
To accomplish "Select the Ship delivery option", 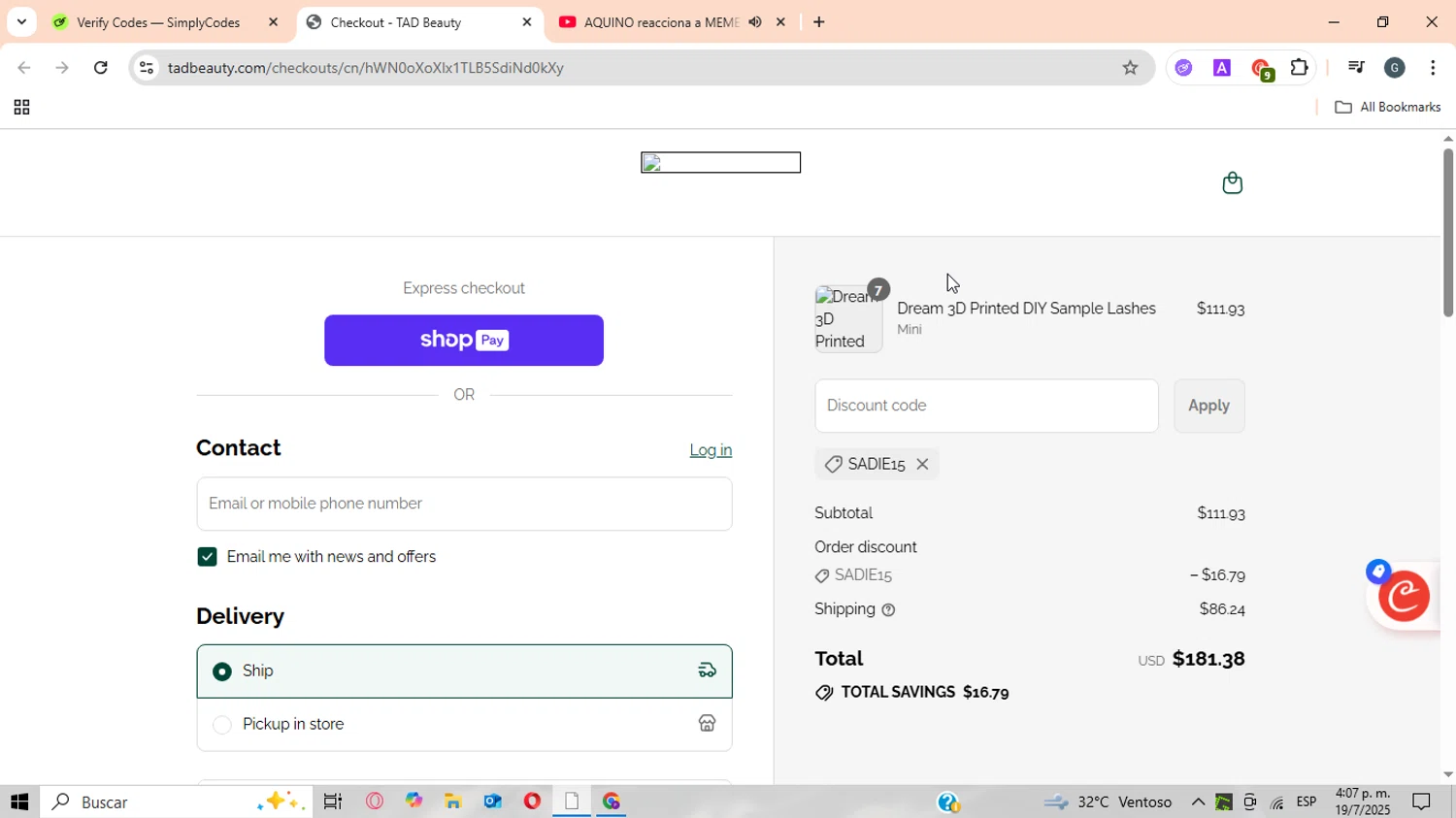I will pos(464,671).
